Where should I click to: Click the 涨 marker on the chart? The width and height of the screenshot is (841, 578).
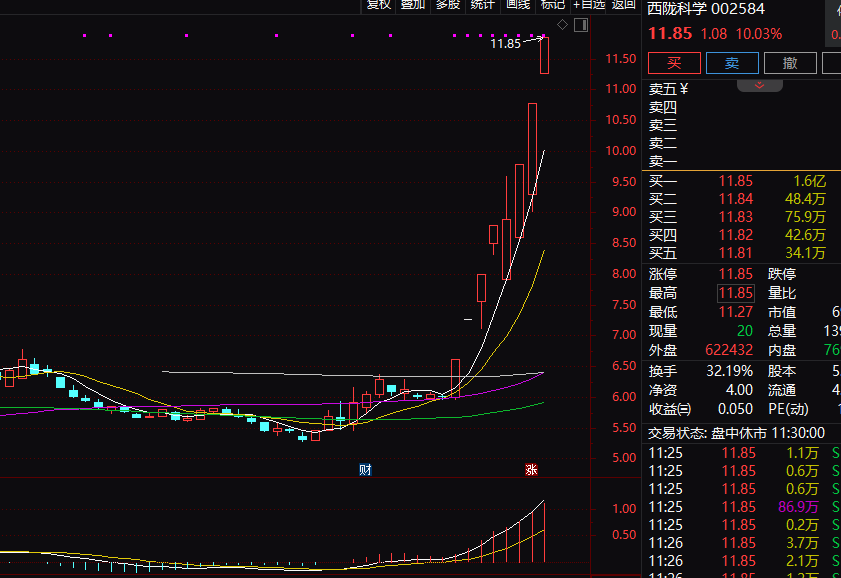pos(531,470)
